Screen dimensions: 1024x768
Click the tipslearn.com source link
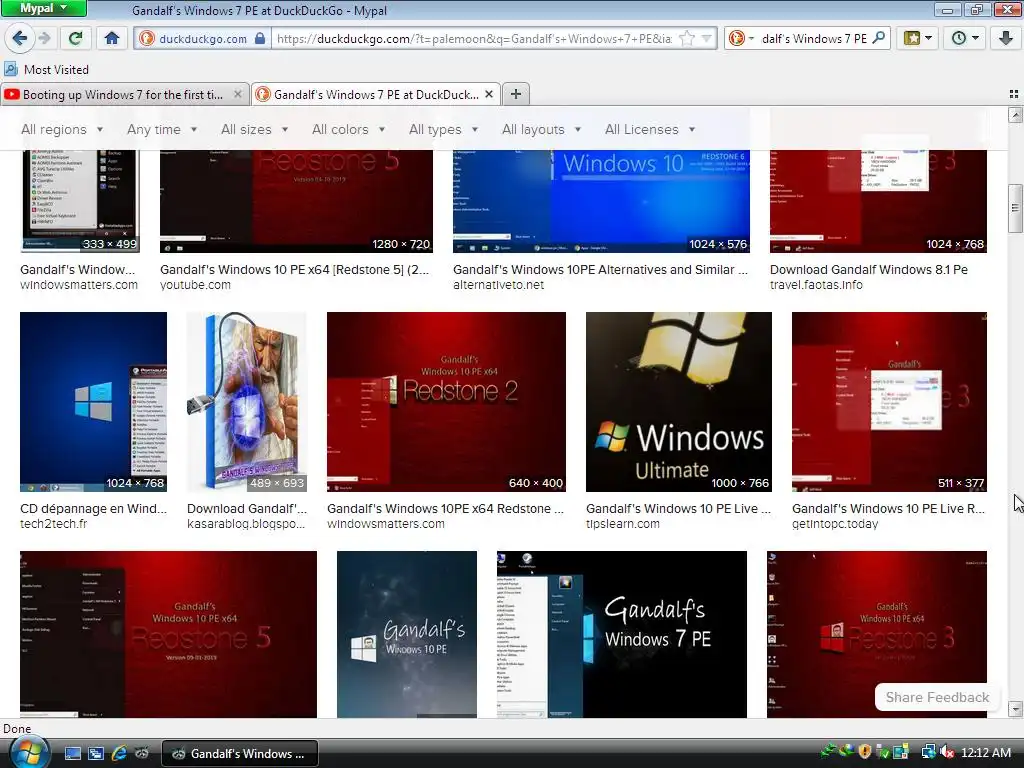click(622, 524)
